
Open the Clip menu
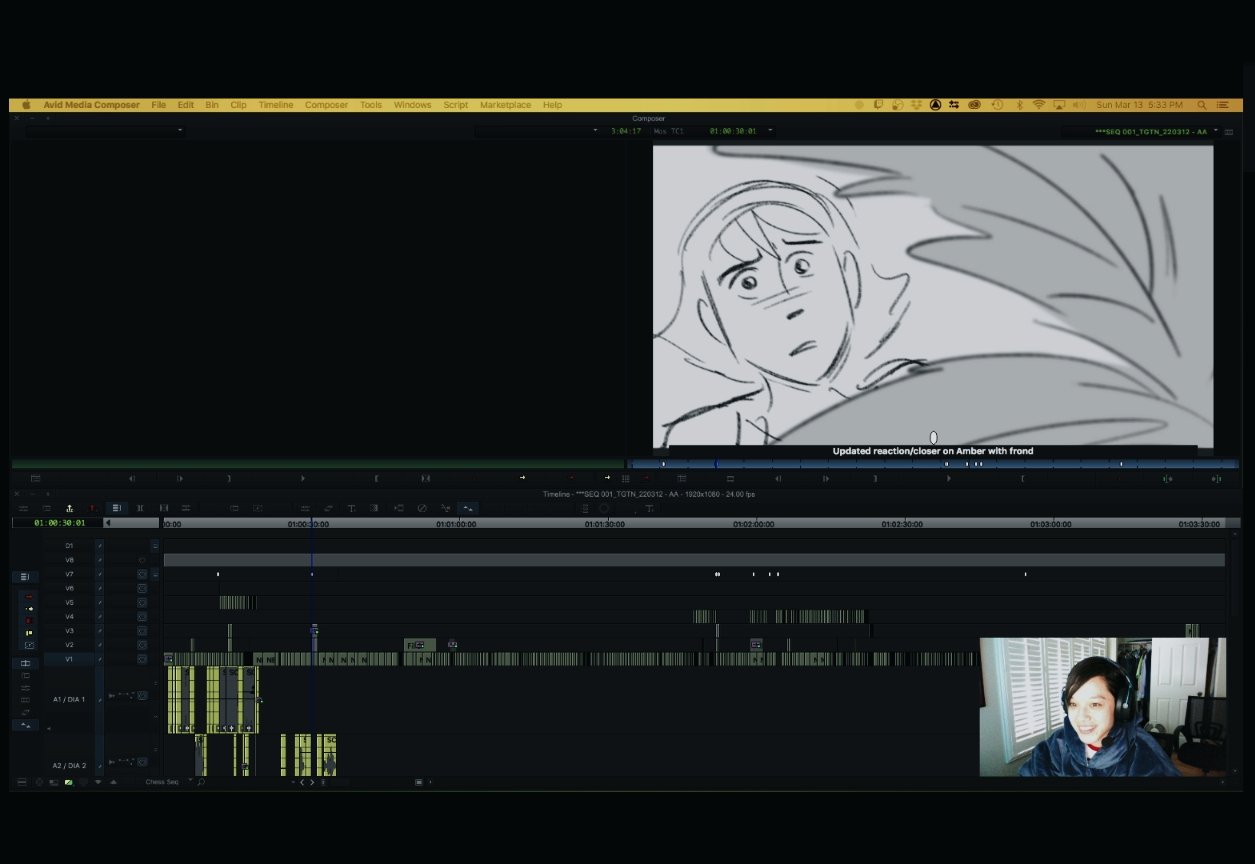[238, 105]
